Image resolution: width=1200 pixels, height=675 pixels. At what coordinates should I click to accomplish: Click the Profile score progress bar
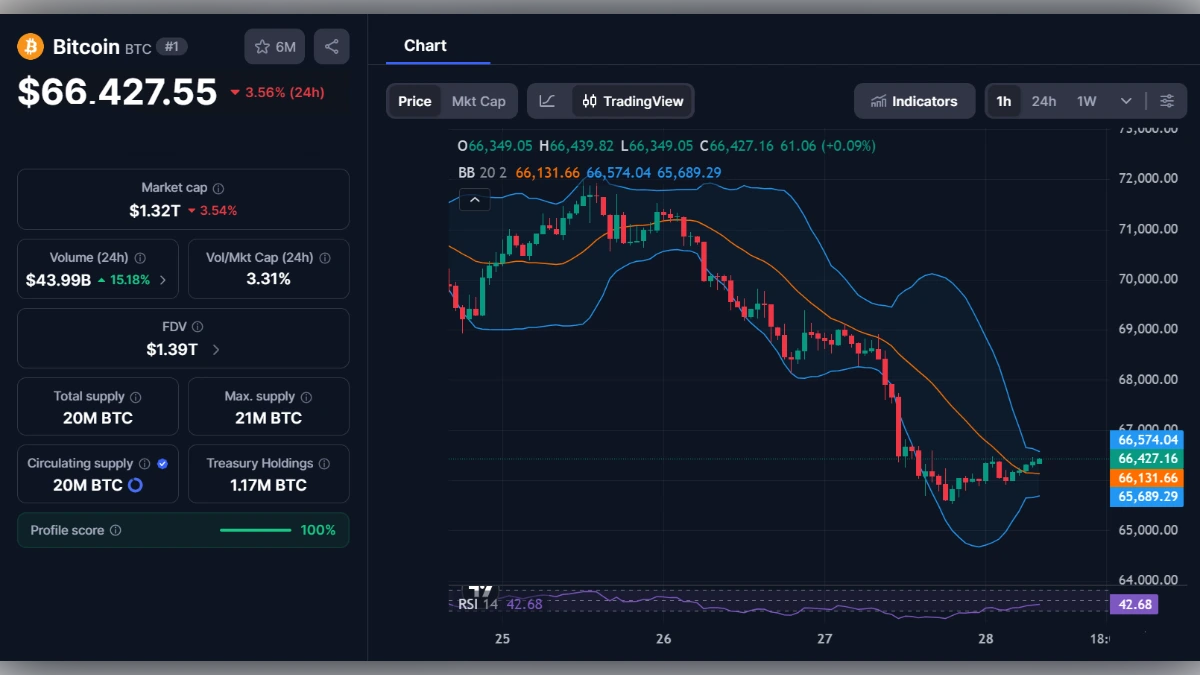255,530
